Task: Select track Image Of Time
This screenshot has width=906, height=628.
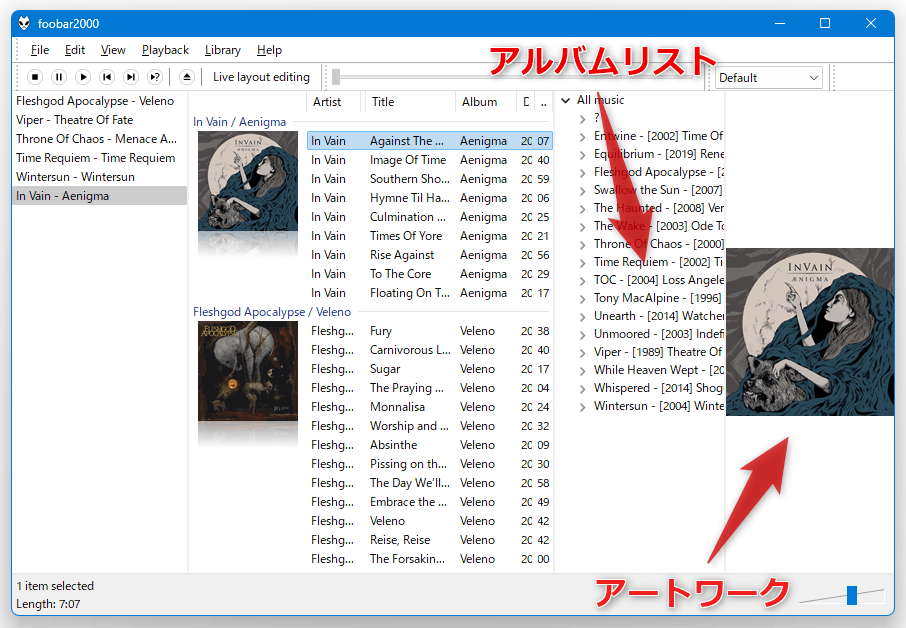Action: click(430, 160)
